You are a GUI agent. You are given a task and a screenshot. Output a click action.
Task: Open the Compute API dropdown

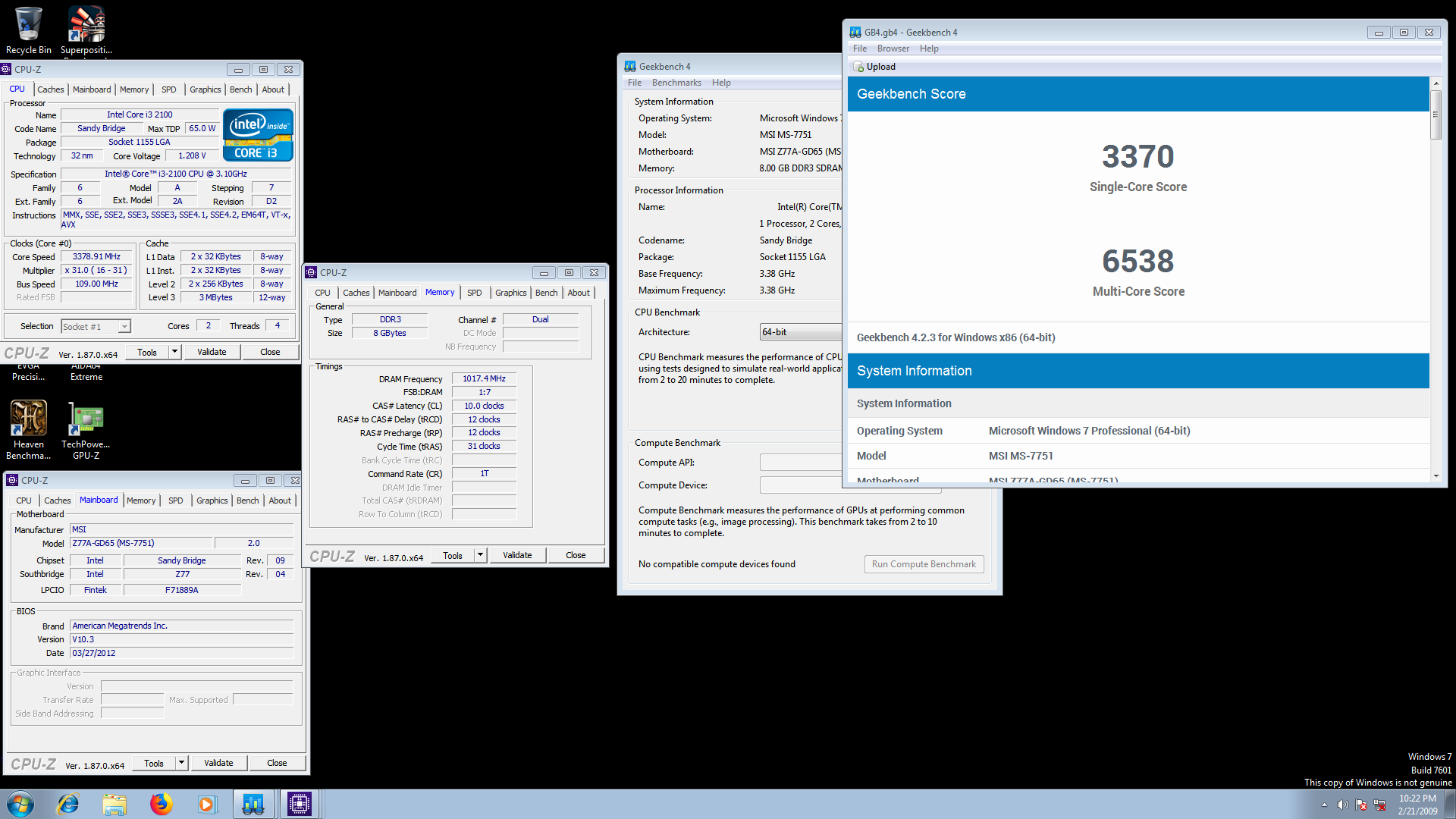pyautogui.click(x=801, y=463)
